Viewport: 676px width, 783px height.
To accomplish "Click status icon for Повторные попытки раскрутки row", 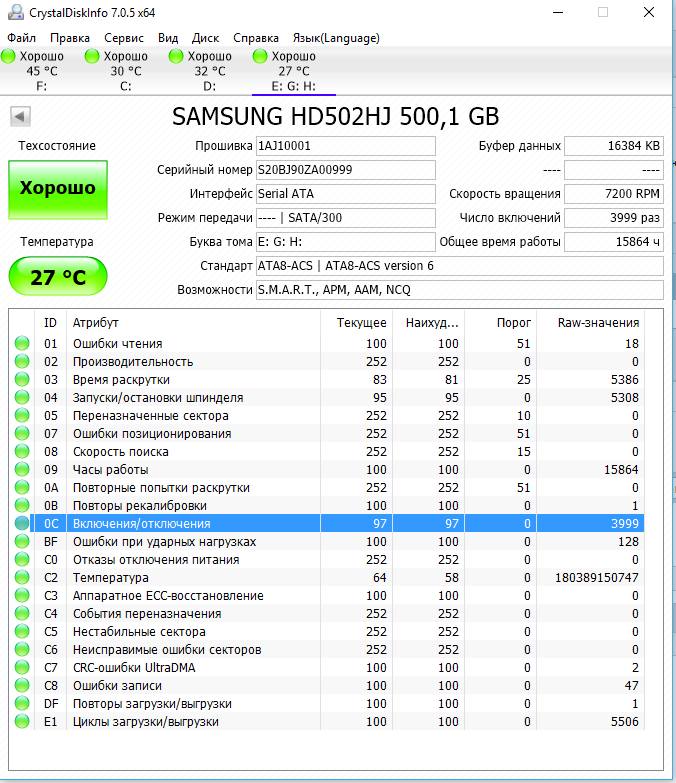I will click(22, 487).
